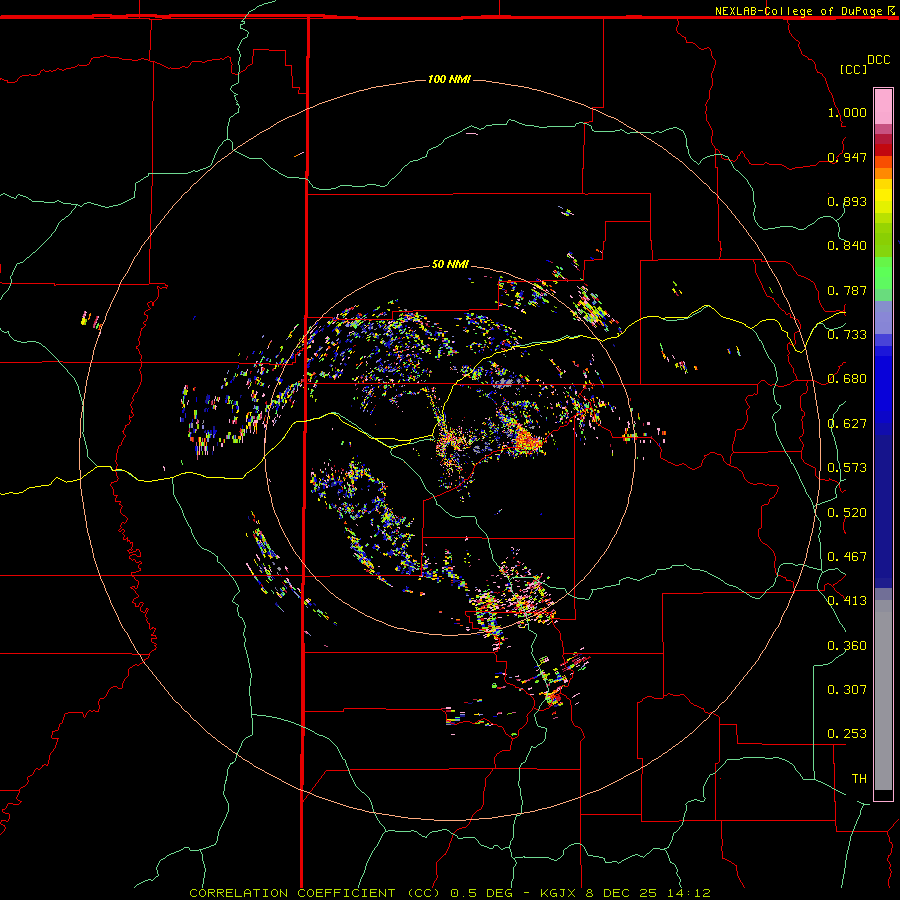Click the KGJX station identifier in caption
Image resolution: width=900 pixels, height=900 pixels.
(560, 893)
